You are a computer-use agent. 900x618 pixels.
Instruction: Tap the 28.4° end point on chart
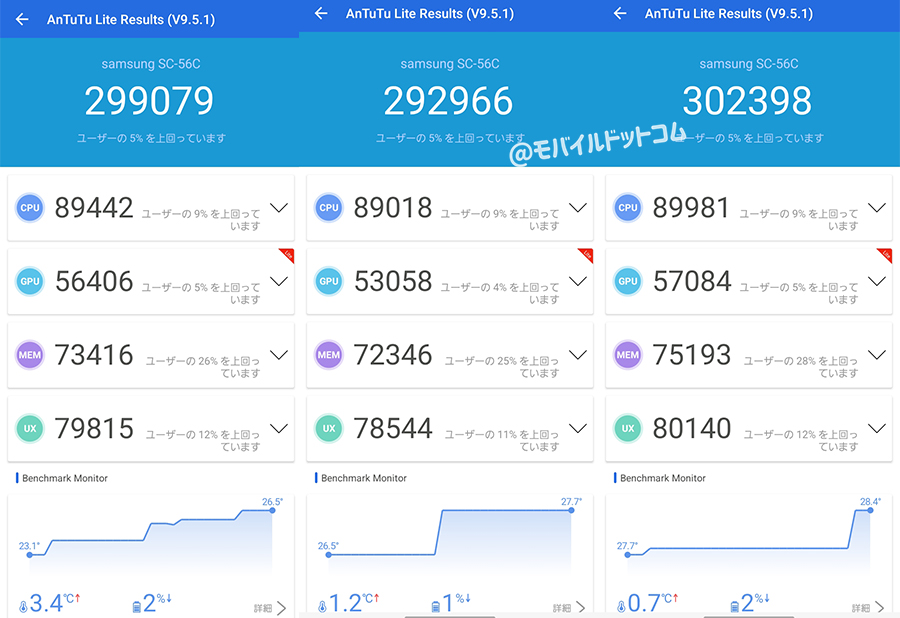pos(870,510)
